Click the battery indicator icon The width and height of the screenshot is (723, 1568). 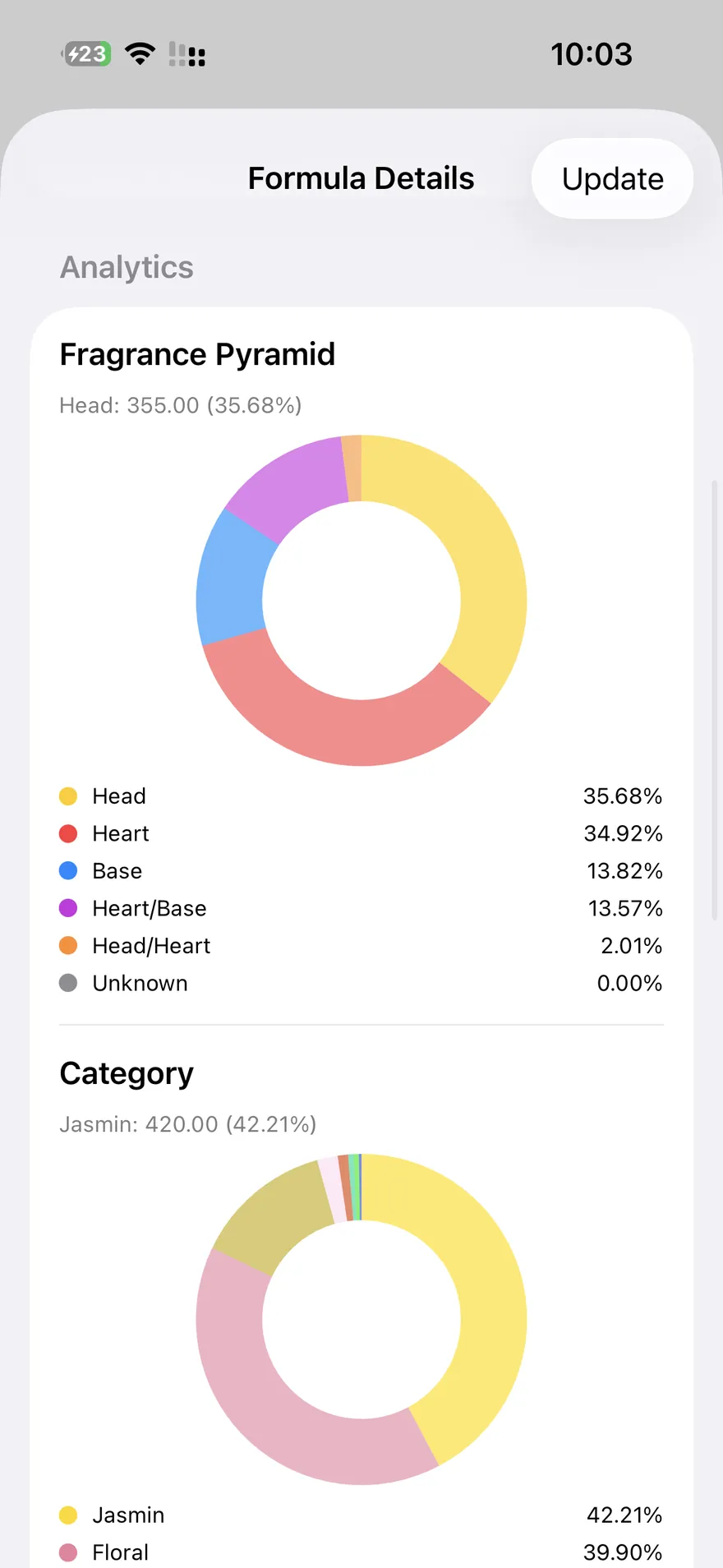point(86,54)
